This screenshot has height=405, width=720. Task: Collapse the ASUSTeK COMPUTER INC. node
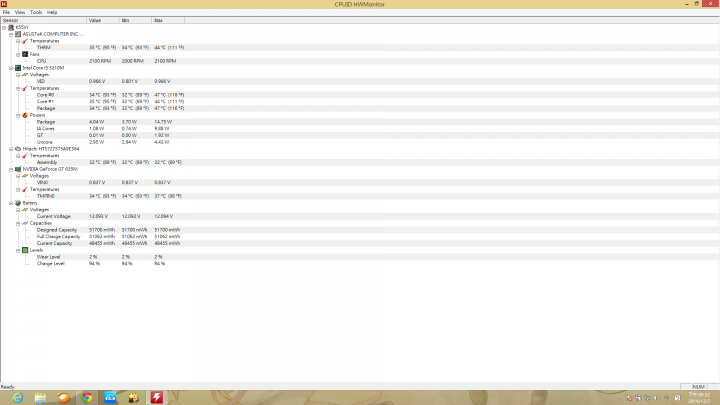[11, 34]
